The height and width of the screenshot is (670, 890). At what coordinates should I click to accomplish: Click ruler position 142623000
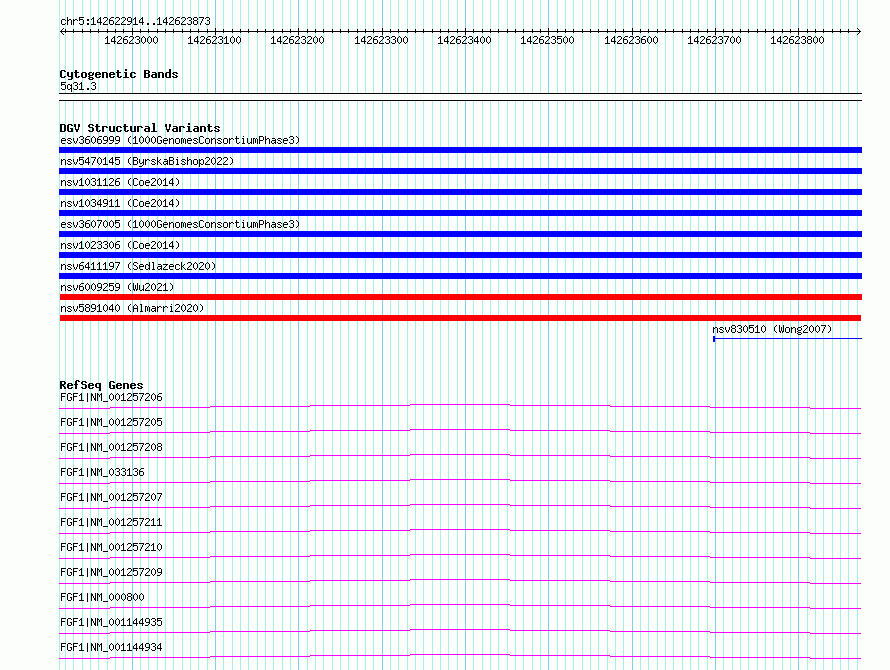(x=131, y=40)
